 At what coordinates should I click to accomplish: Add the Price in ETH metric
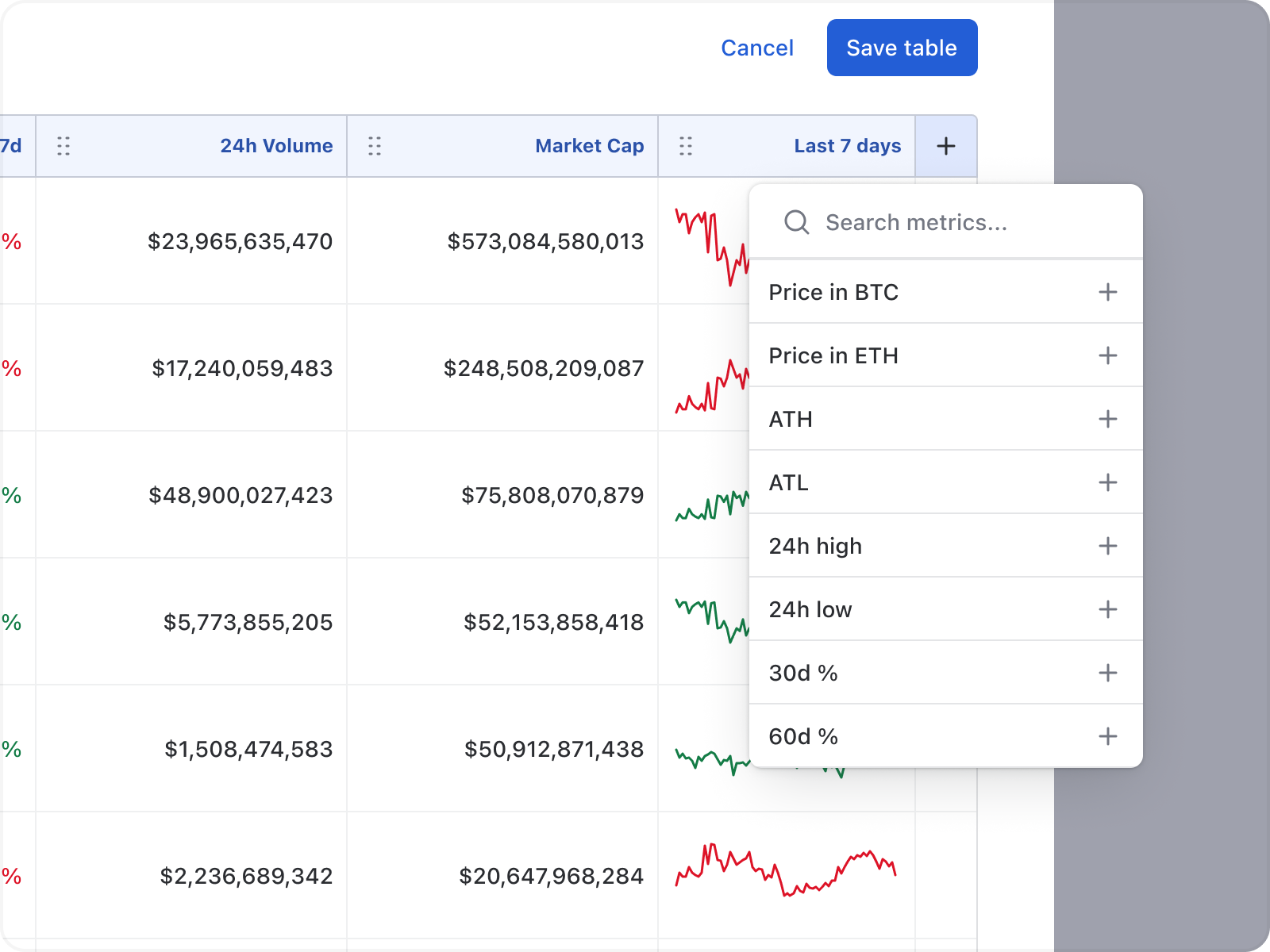(1108, 355)
